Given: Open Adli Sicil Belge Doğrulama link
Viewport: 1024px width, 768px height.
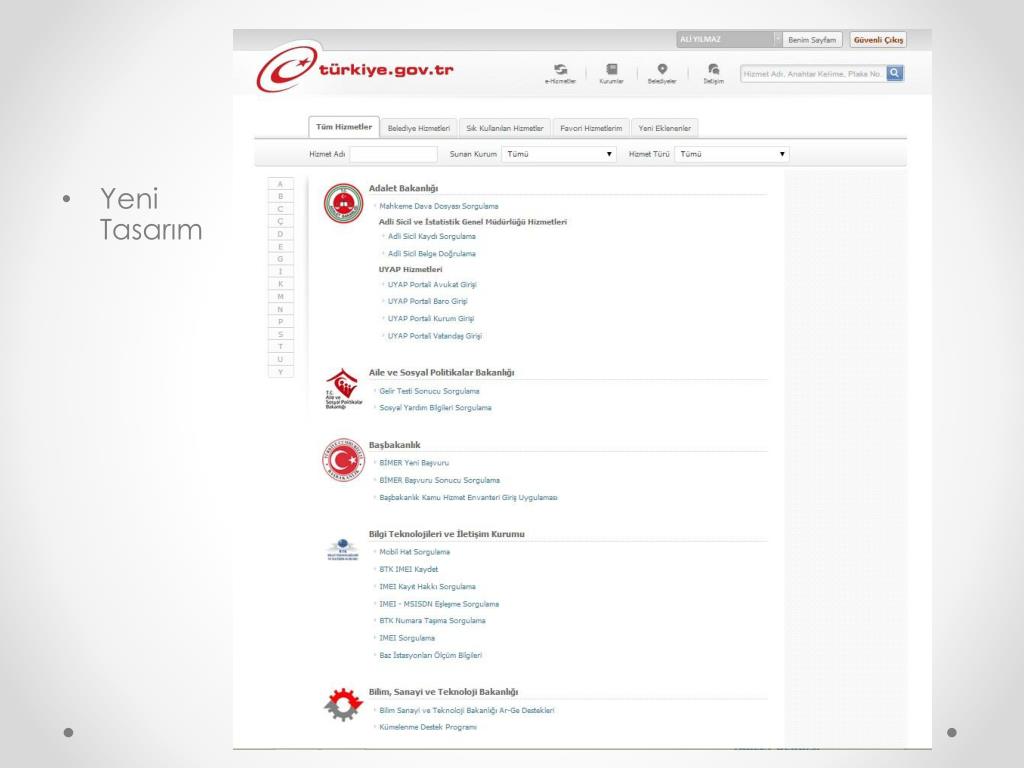Looking at the screenshot, I should click(432, 253).
